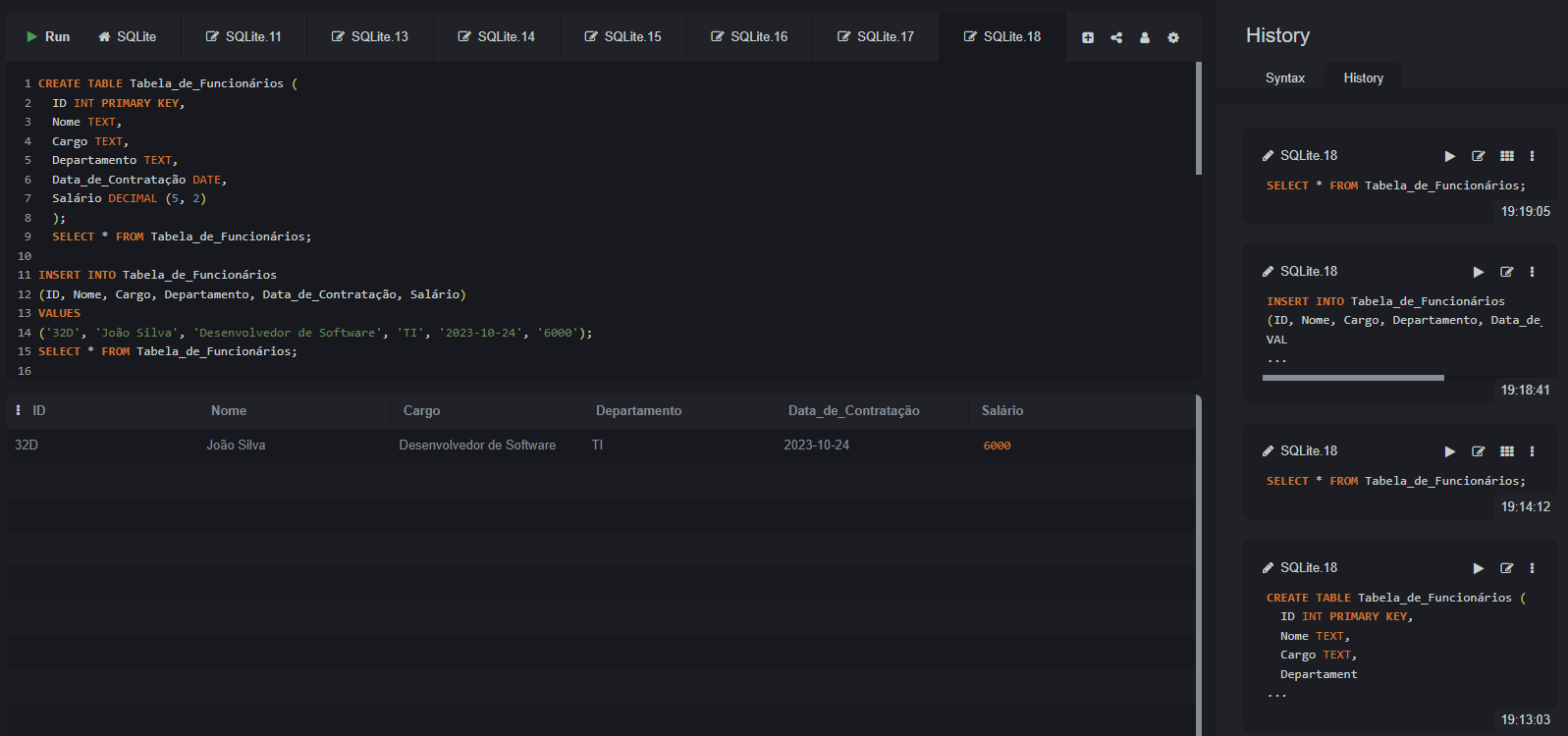Show table grid for 19:14:12 entry
Screen dimensions: 1568x736
tap(1507, 451)
